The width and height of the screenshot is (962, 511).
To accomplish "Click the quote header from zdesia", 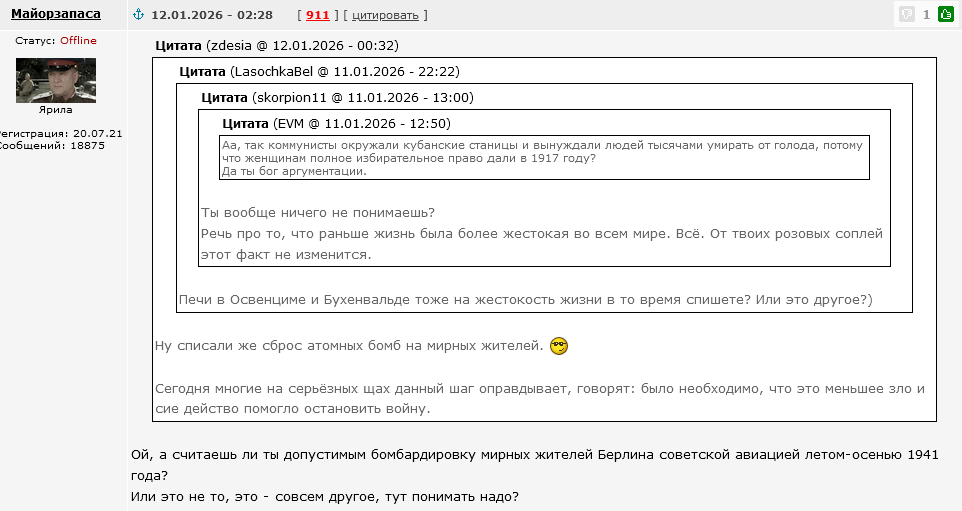I will [x=277, y=45].
